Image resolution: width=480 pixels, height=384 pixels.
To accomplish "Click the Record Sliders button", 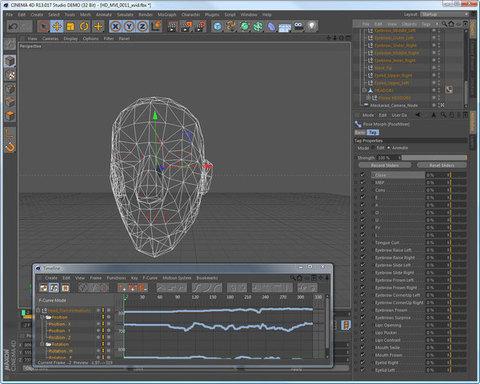I will [385, 165].
